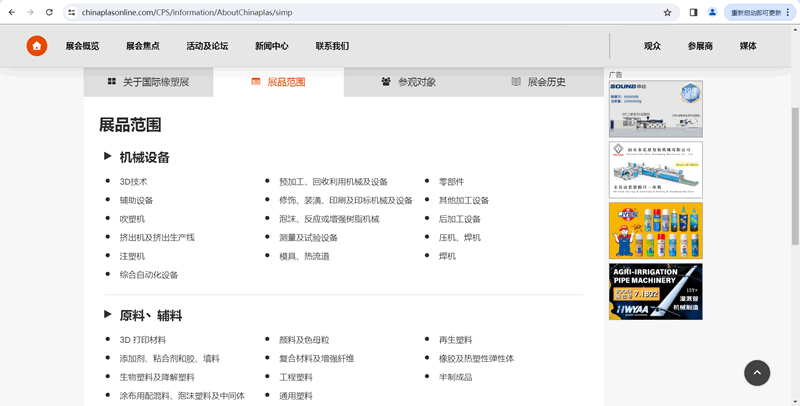Bookmark this page with star icon
Screen dimensions: 800x406
[x=667, y=13]
